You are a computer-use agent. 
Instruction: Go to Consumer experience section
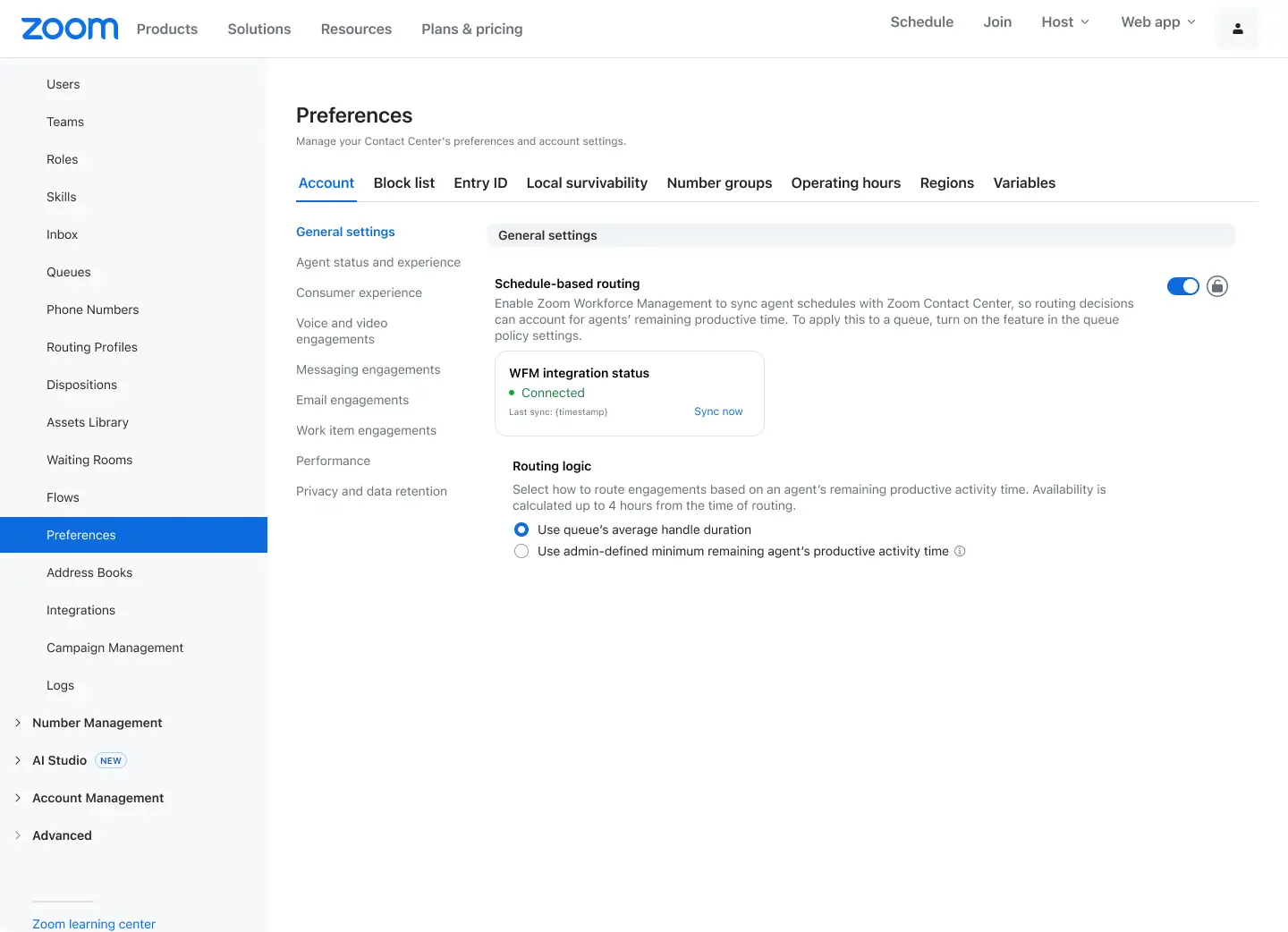point(359,292)
